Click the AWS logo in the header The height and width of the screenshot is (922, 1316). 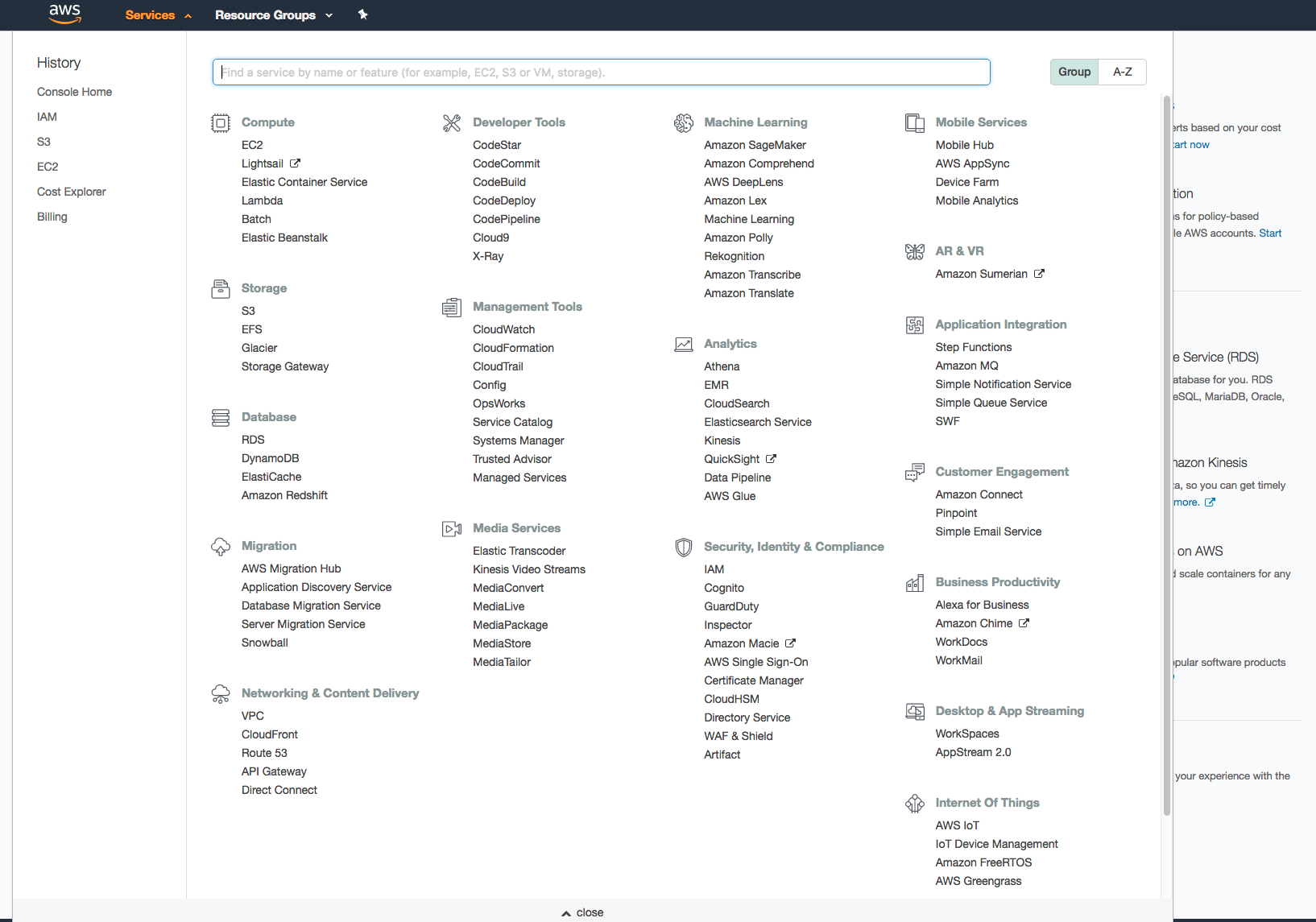pyautogui.click(x=64, y=14)
